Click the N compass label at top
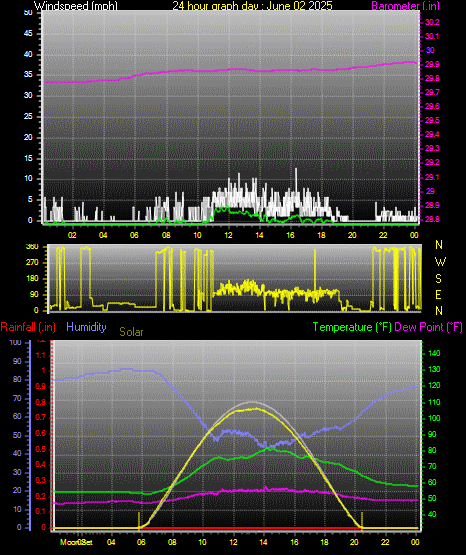 coord(439,245)
